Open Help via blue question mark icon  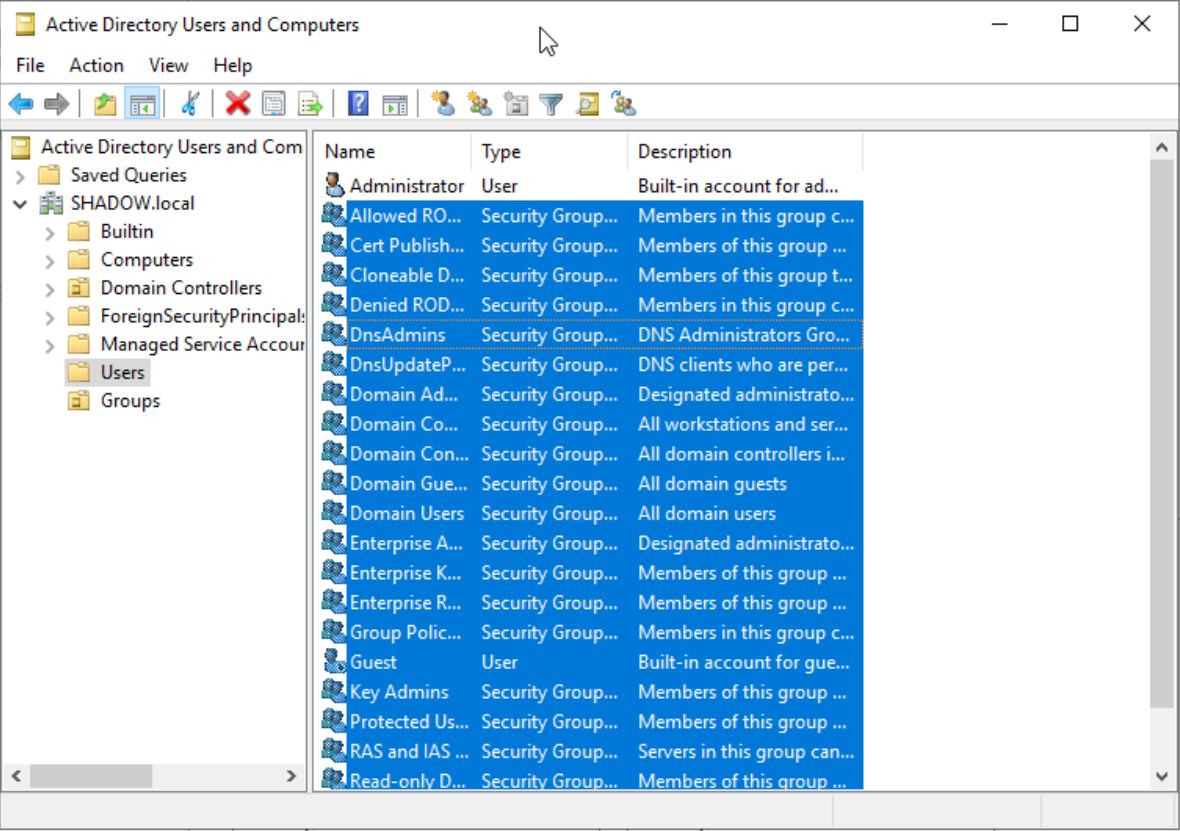[x=358, y=104]
